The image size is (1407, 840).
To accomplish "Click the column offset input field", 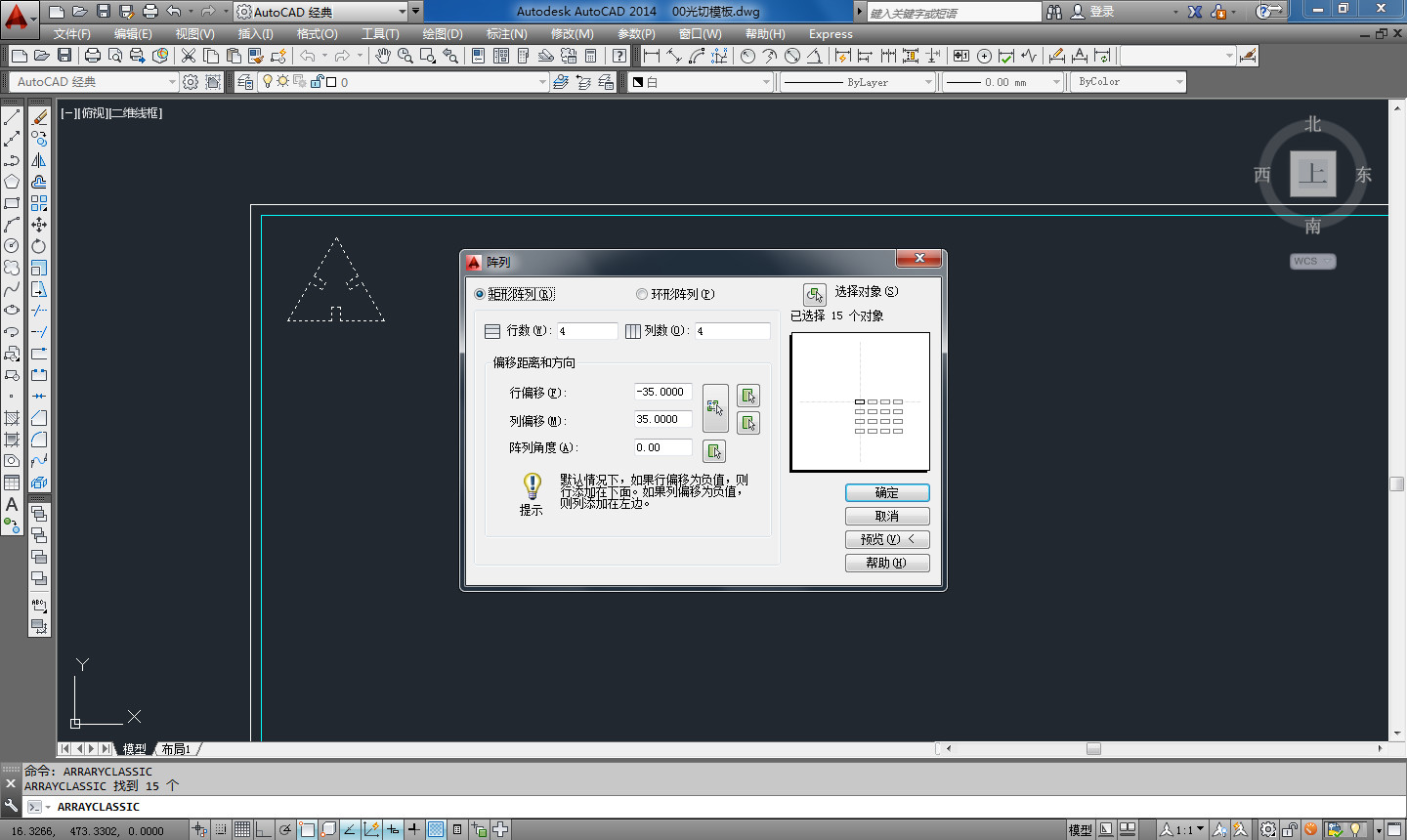I will (x=663, y=419).
